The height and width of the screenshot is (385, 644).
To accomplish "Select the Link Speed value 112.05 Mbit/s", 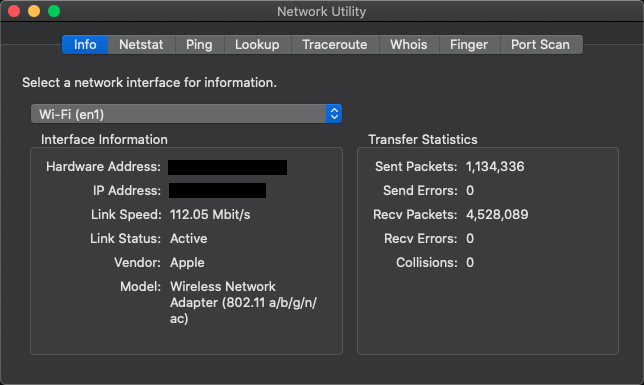I will click(210, 214).
